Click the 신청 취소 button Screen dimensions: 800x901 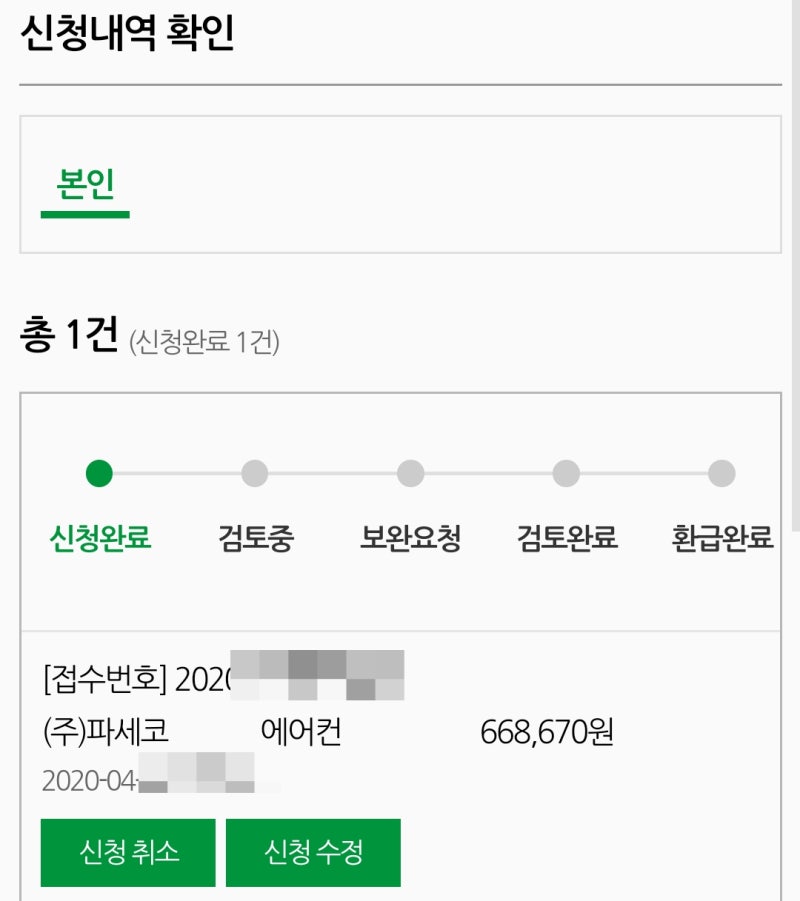click(128, 853)
